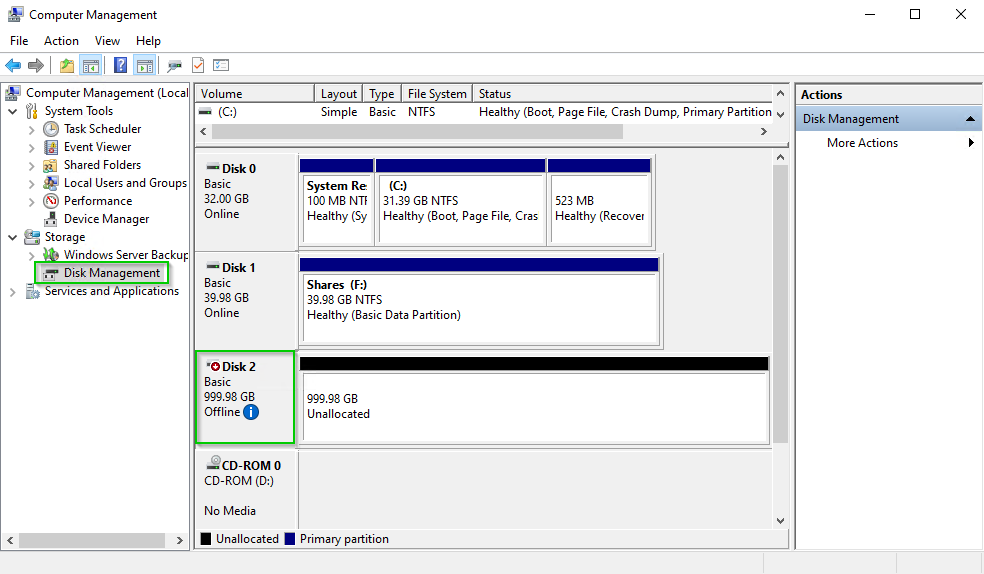Collapse the System Tools tree node
Image resolution: width=984 pixels, height=574 pixels.
(x=13, y=111)
